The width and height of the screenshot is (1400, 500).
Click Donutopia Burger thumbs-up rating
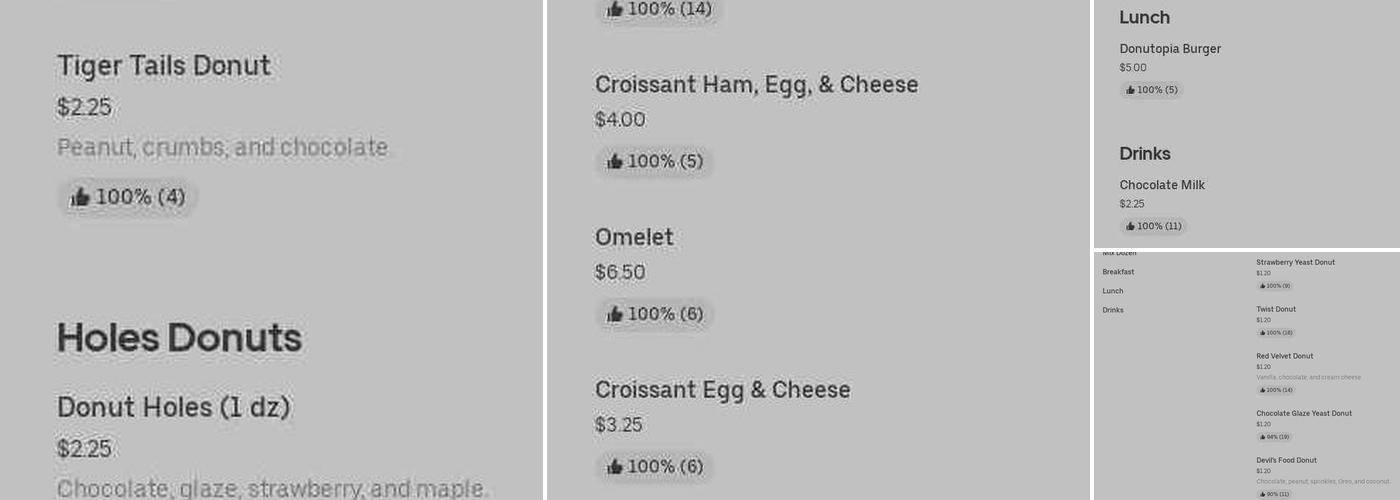coord(1152,90)
